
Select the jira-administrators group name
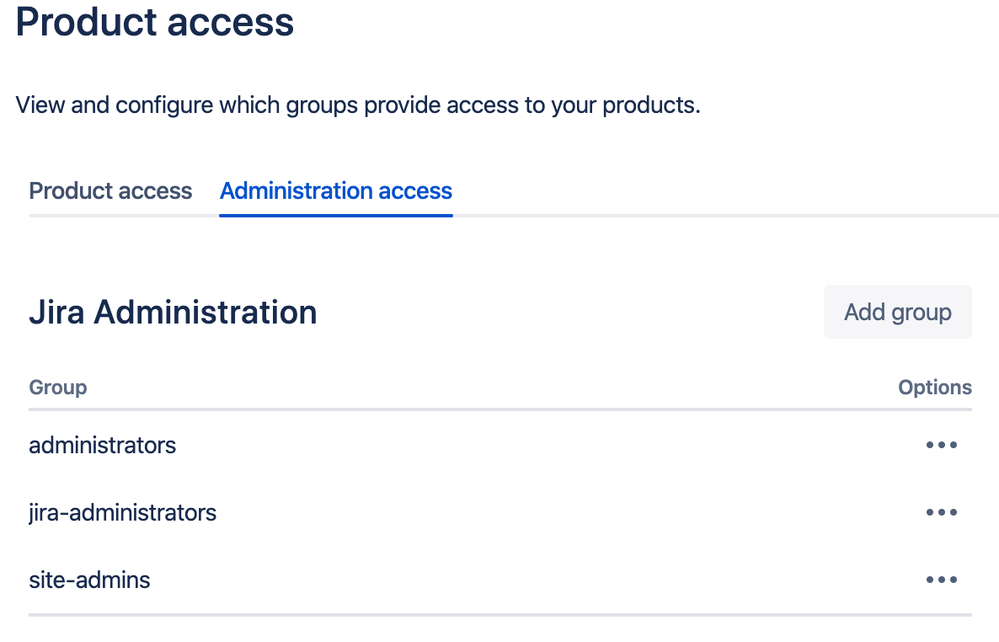[x=122, y=513]
